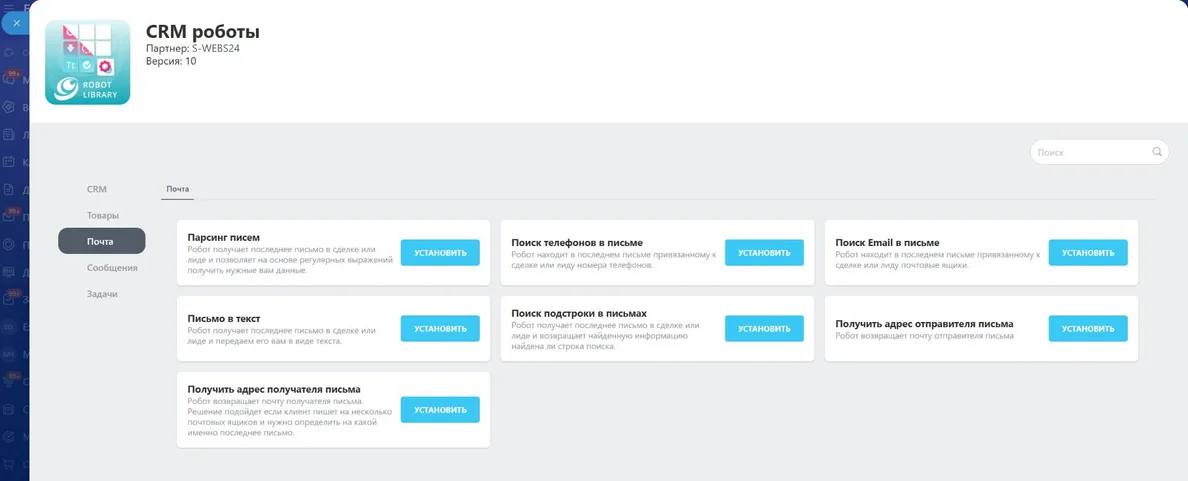
Task: Install Получить адрес отправителя письма robot
Action: click(1088, 329)
